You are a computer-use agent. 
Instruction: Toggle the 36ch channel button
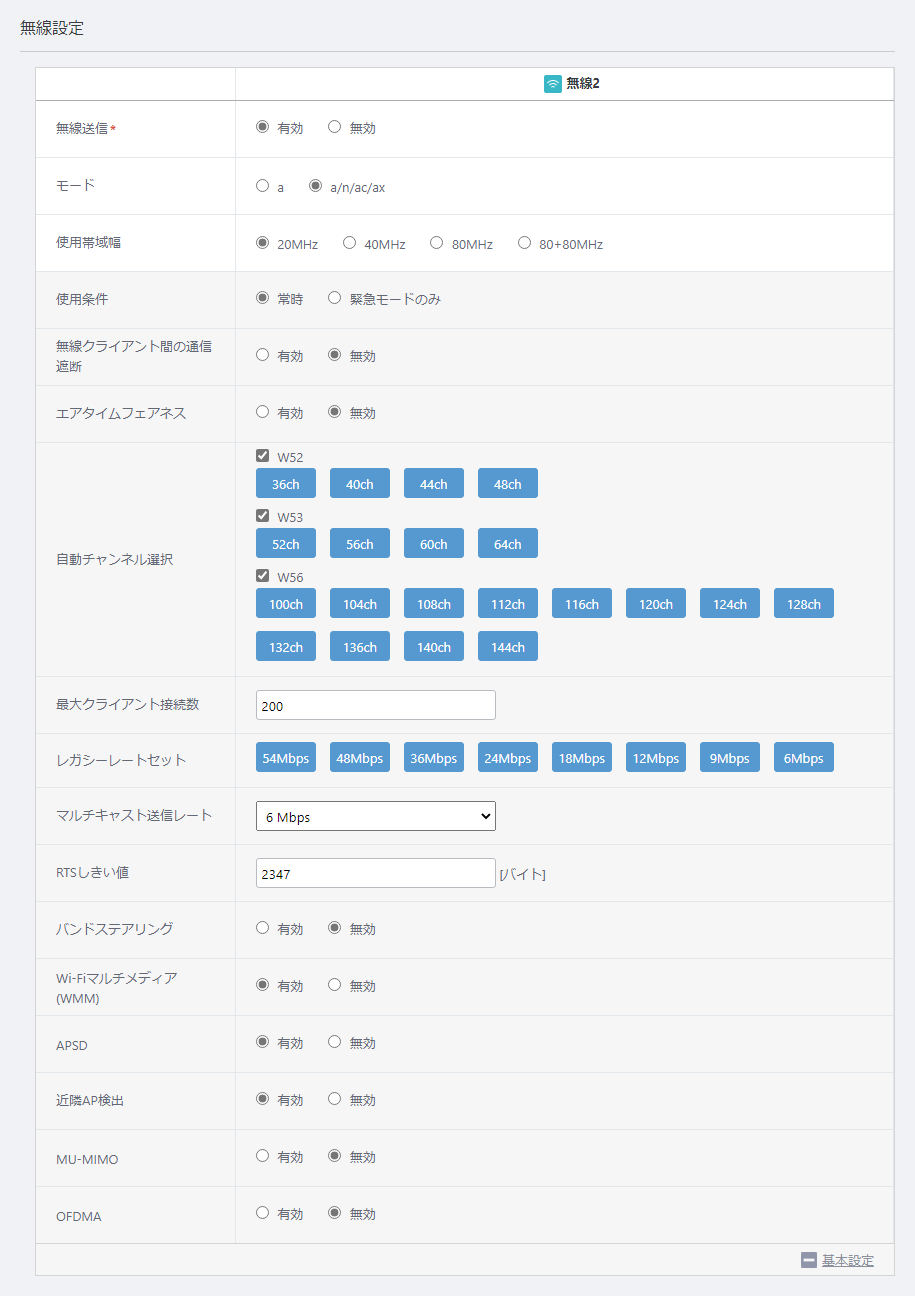pyautogui.click(x=286, y=483)
